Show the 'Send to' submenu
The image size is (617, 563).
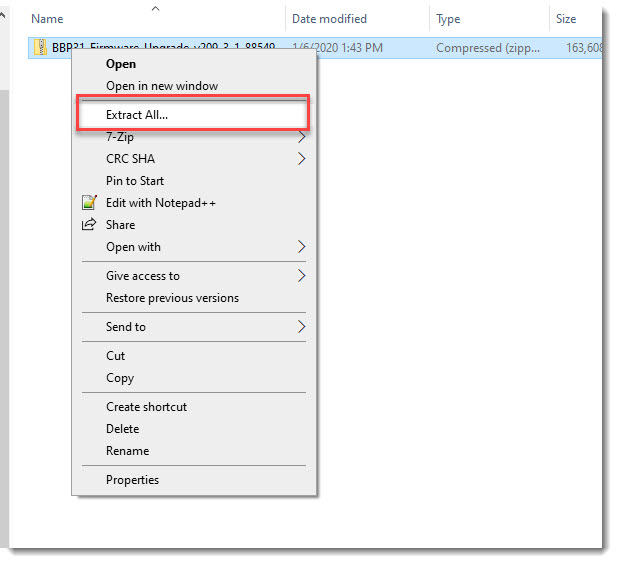[301, 327]
